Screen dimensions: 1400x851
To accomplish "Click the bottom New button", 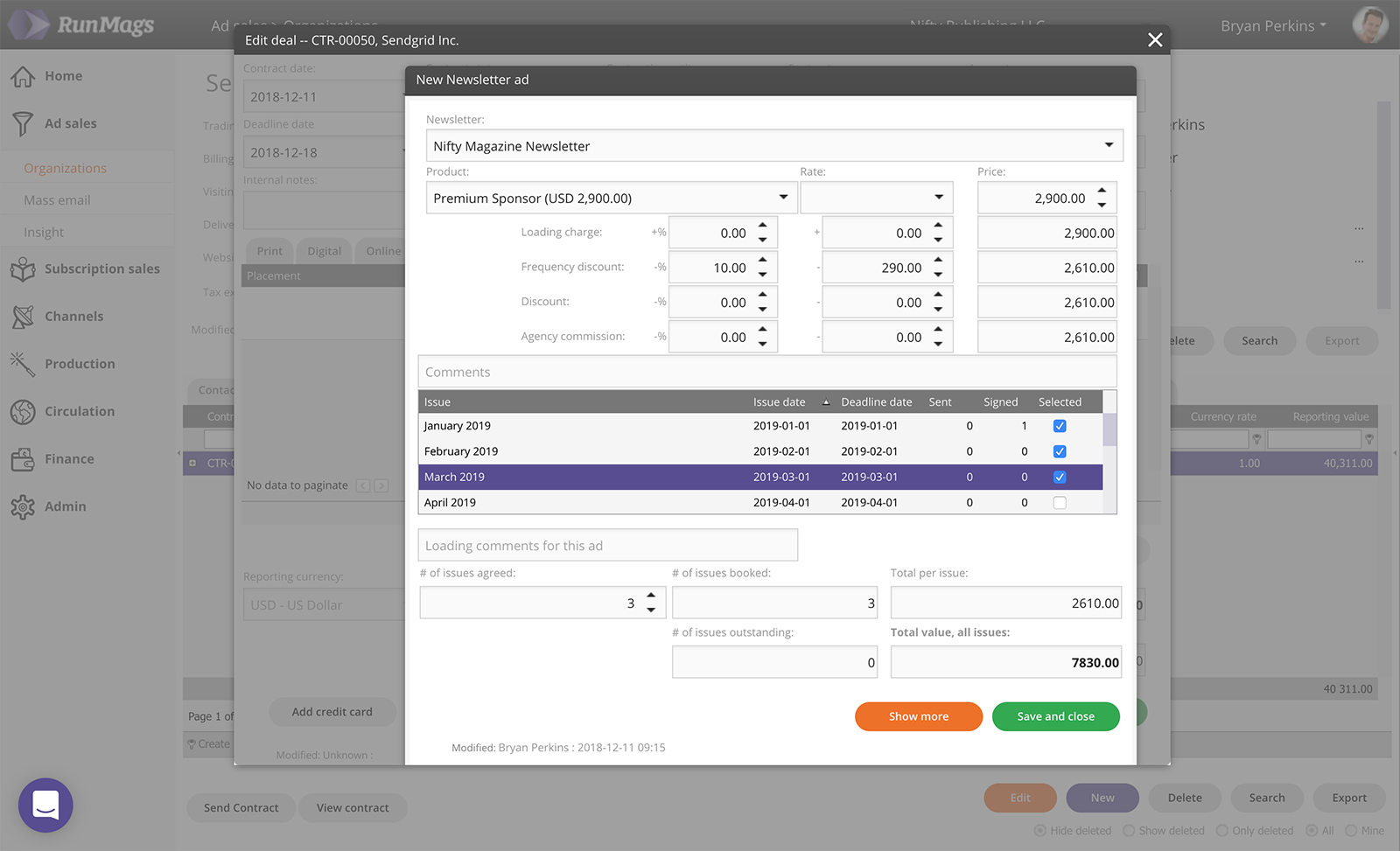I will [1102, 798].
